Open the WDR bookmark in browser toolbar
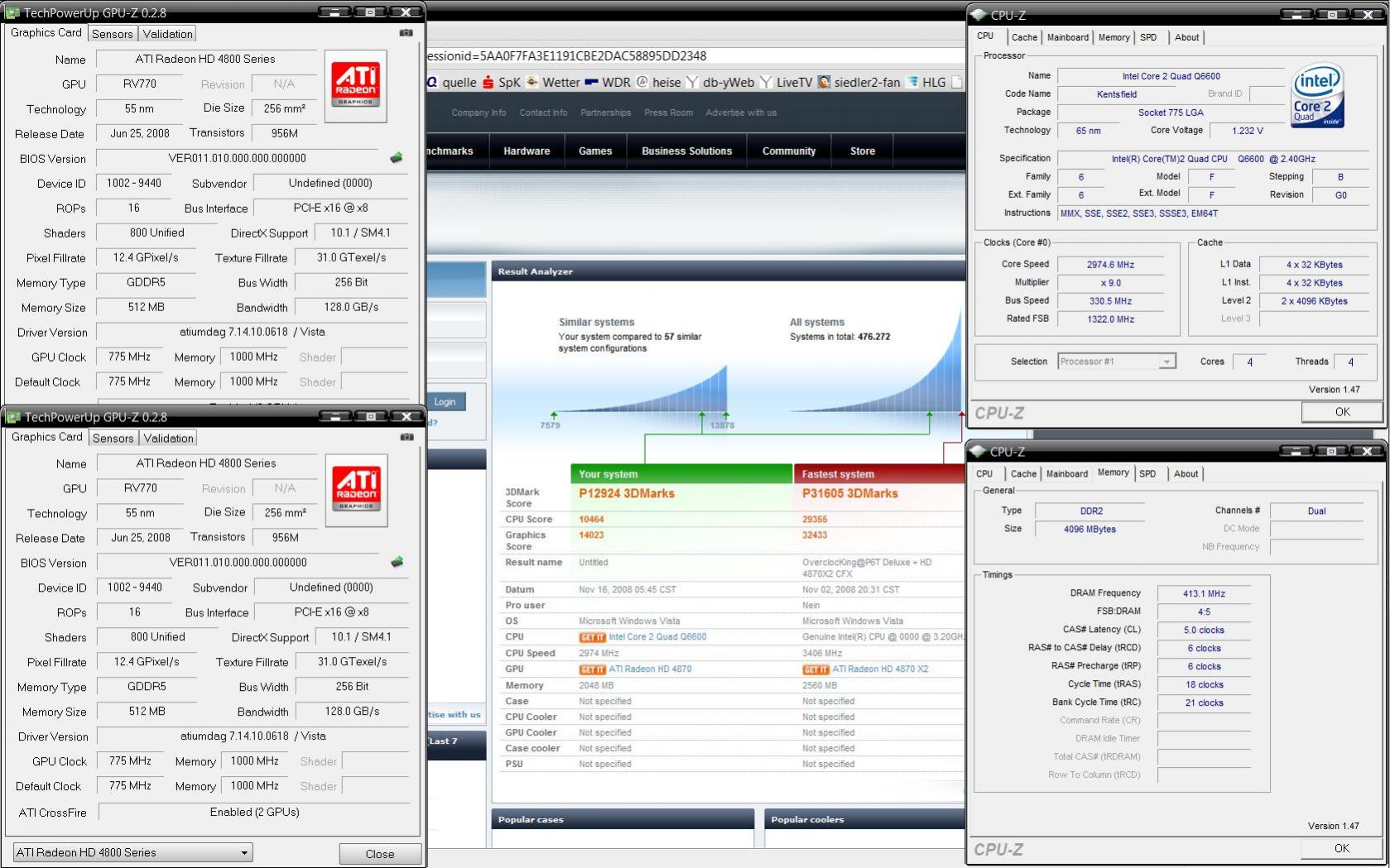The height and width of the screenshot is (868, 1390). click(608, 82)
